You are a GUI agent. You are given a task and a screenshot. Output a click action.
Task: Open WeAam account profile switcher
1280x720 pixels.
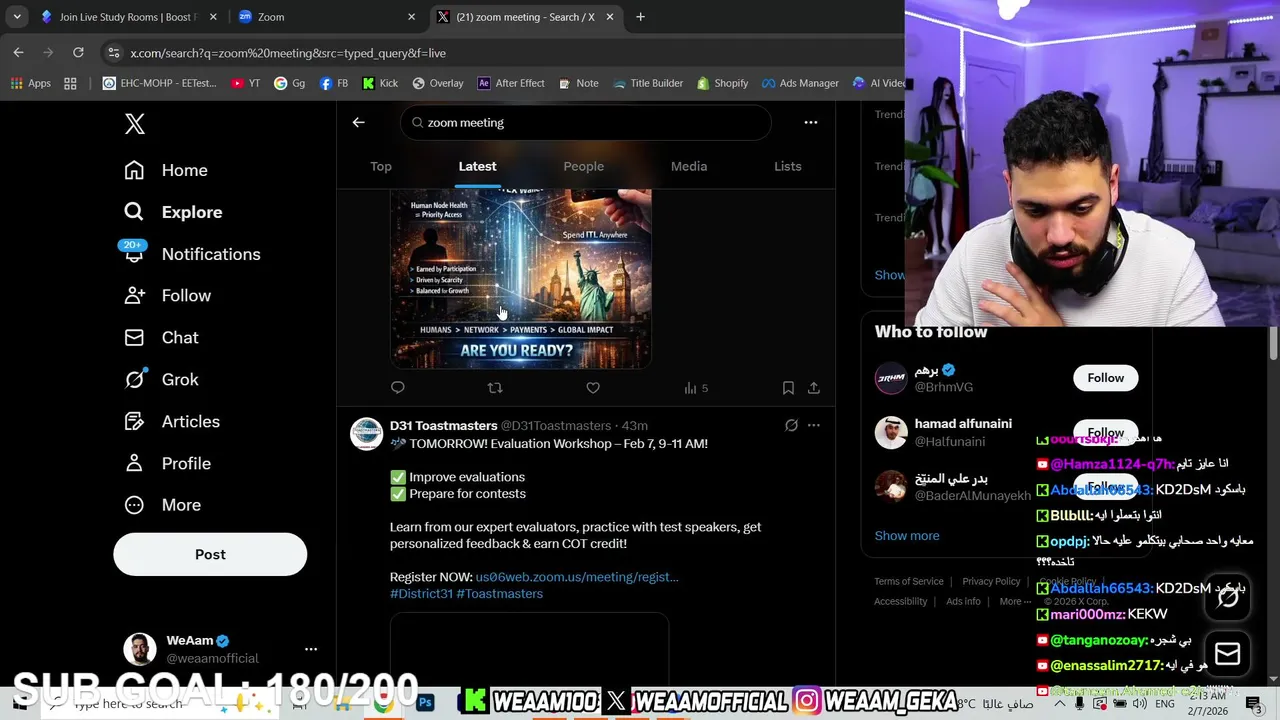[x=210, y=649]
